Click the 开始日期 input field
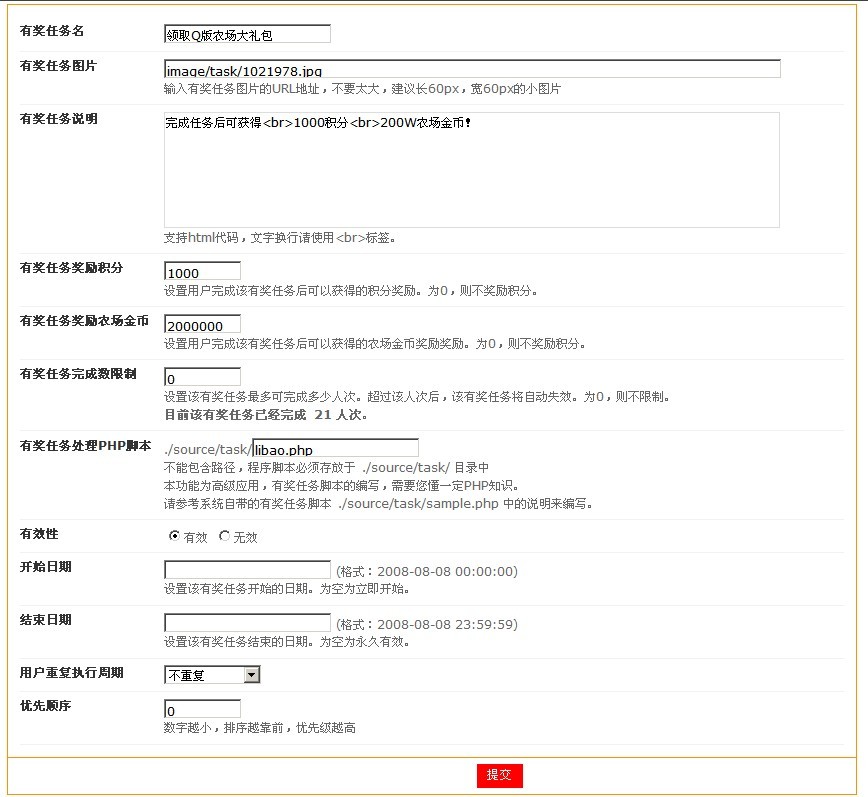Image resolution: width=868 pixels, height=797 pixels. click(247, 570)
